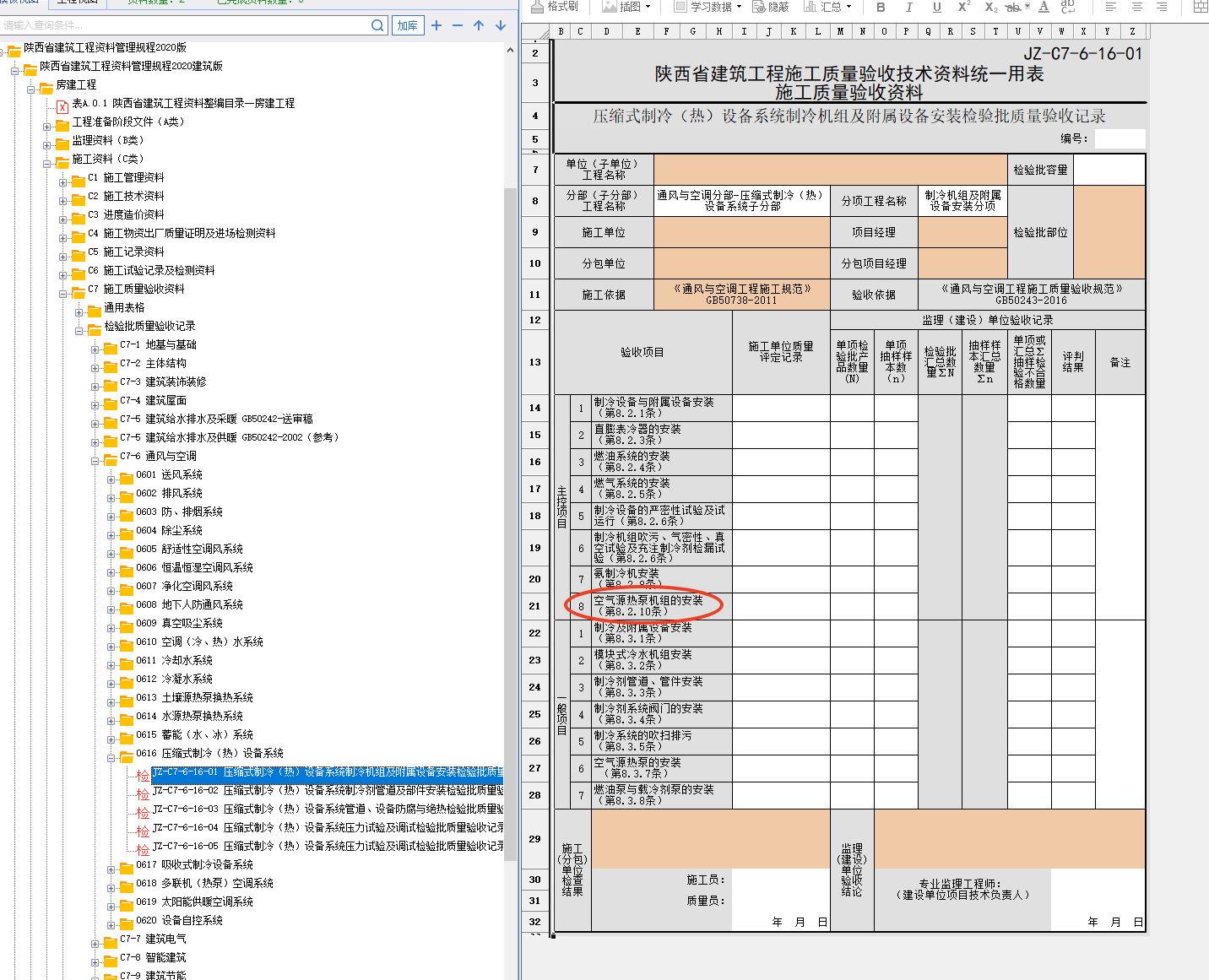Toggle italic formatting
The height and width of the screenshot is (980, 1209).
(908, 7)
